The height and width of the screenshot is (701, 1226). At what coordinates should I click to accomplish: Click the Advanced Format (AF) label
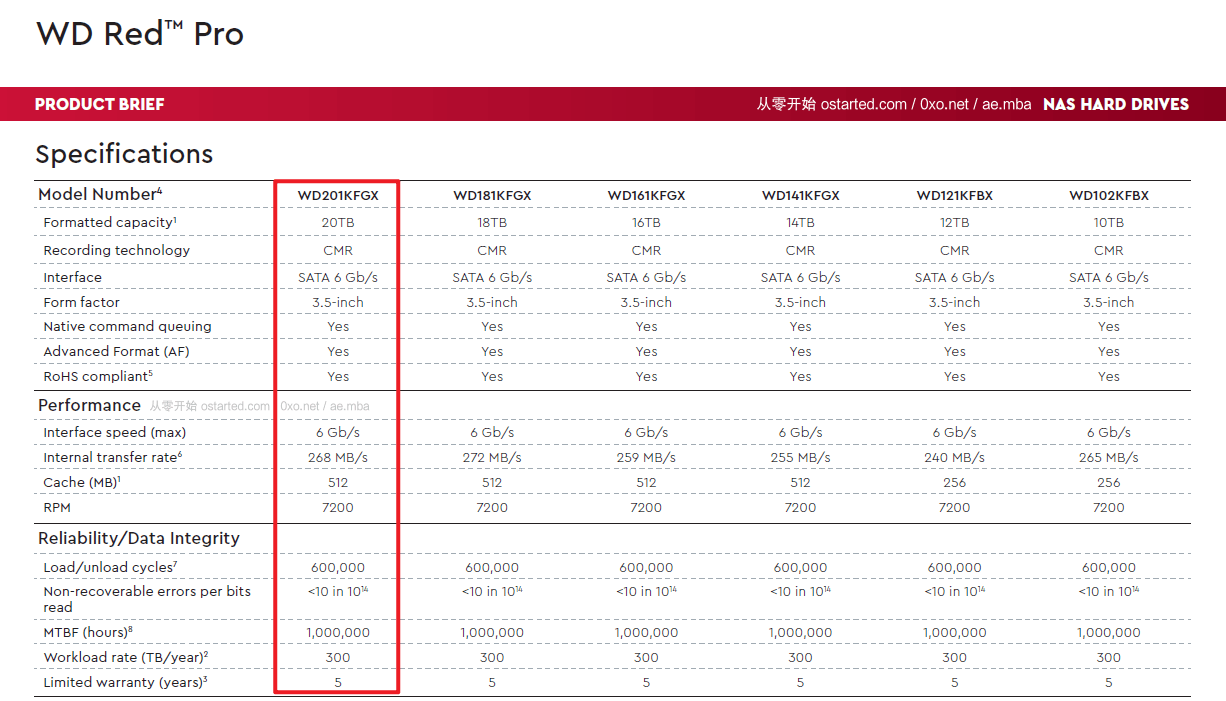coord(115,351)
